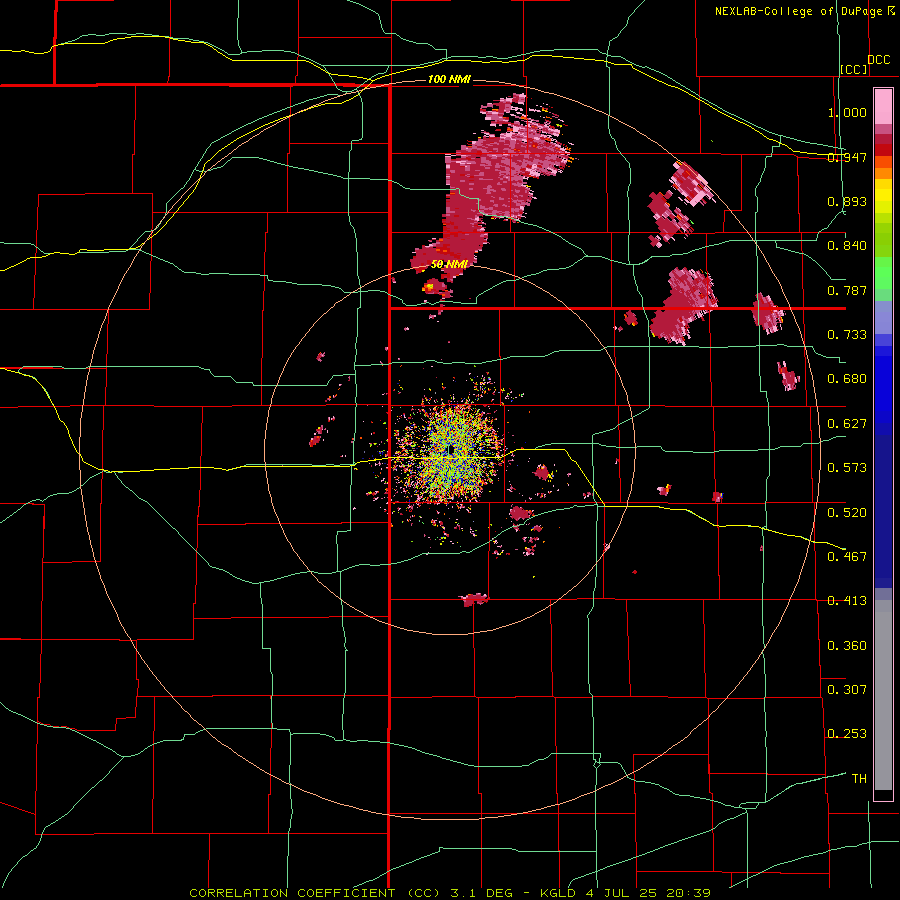
Task: Pick the light pink swatch atop the color bar
Action: tap(883, 107)
